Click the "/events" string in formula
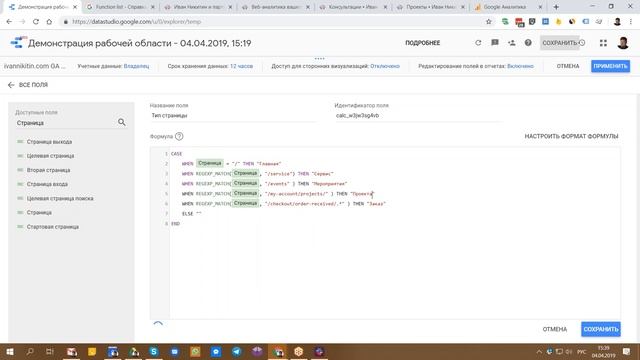 pos(277,184)
